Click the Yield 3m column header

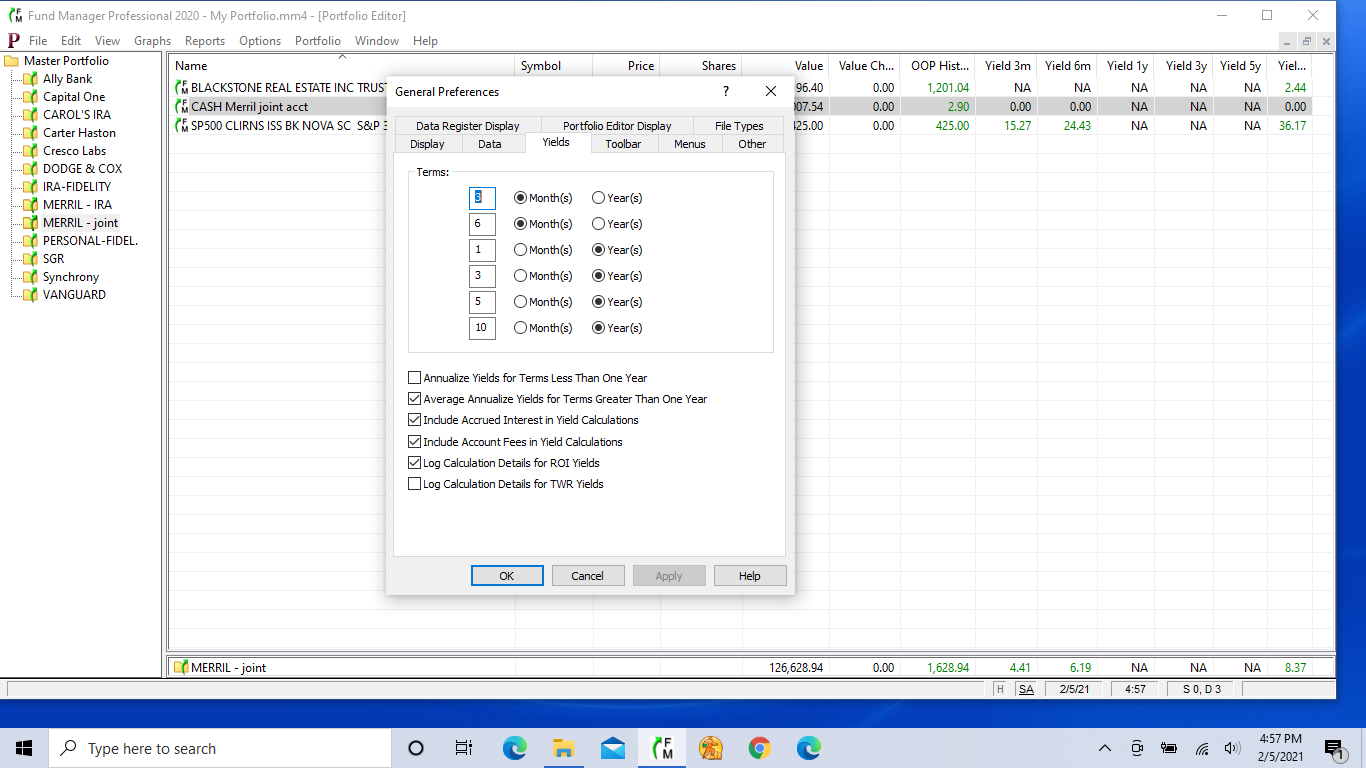pos(1007,66)
